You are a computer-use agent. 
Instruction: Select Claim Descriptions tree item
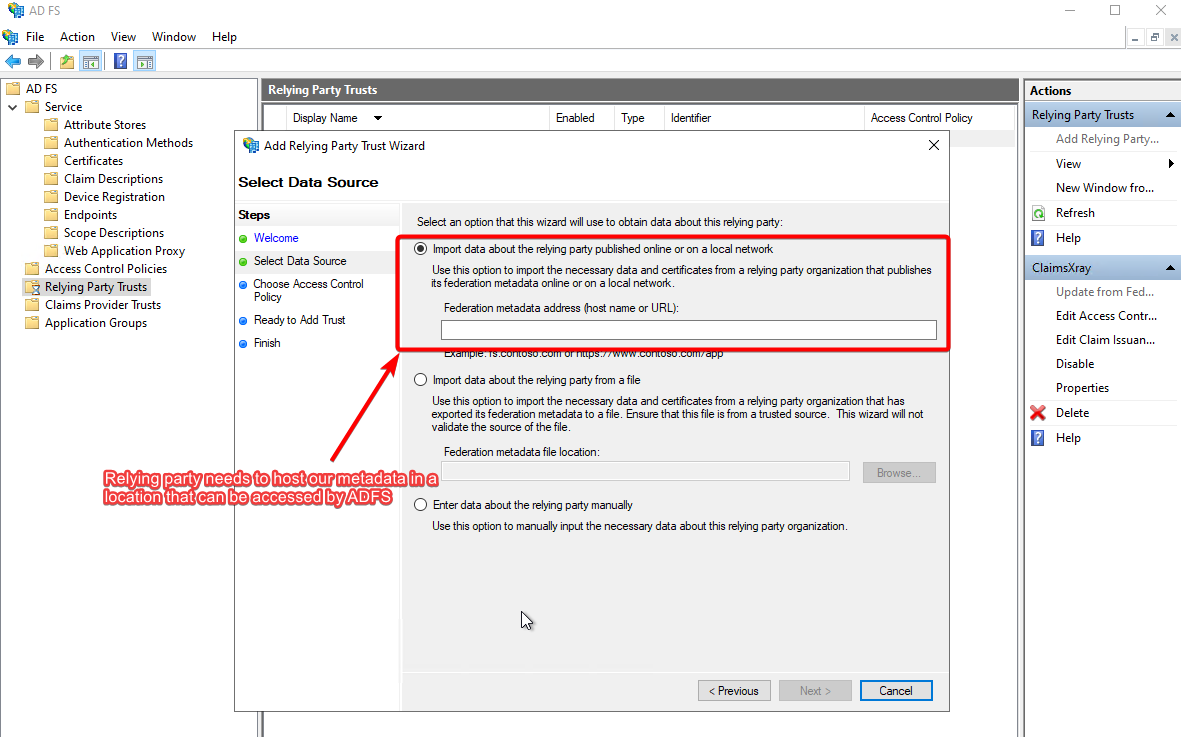click(113, 179)
